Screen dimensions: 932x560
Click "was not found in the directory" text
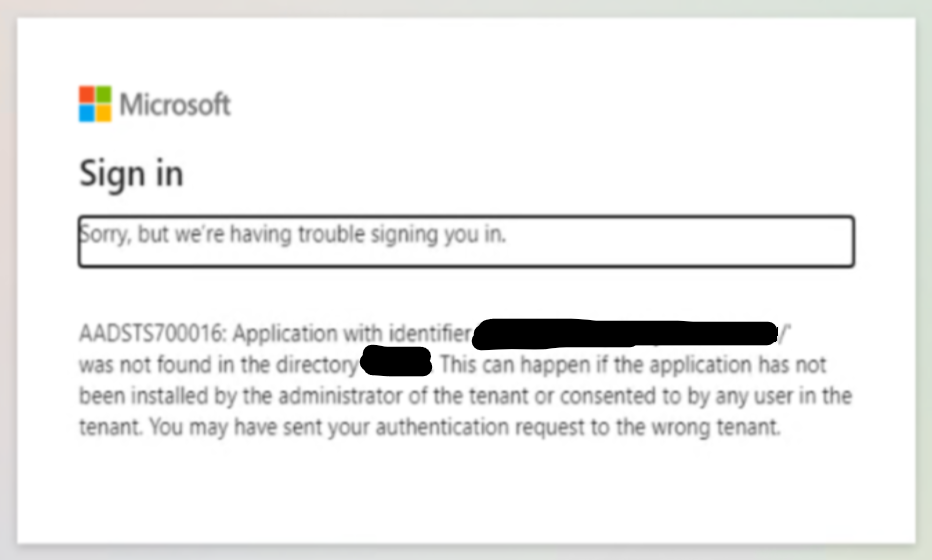point(217,362)
